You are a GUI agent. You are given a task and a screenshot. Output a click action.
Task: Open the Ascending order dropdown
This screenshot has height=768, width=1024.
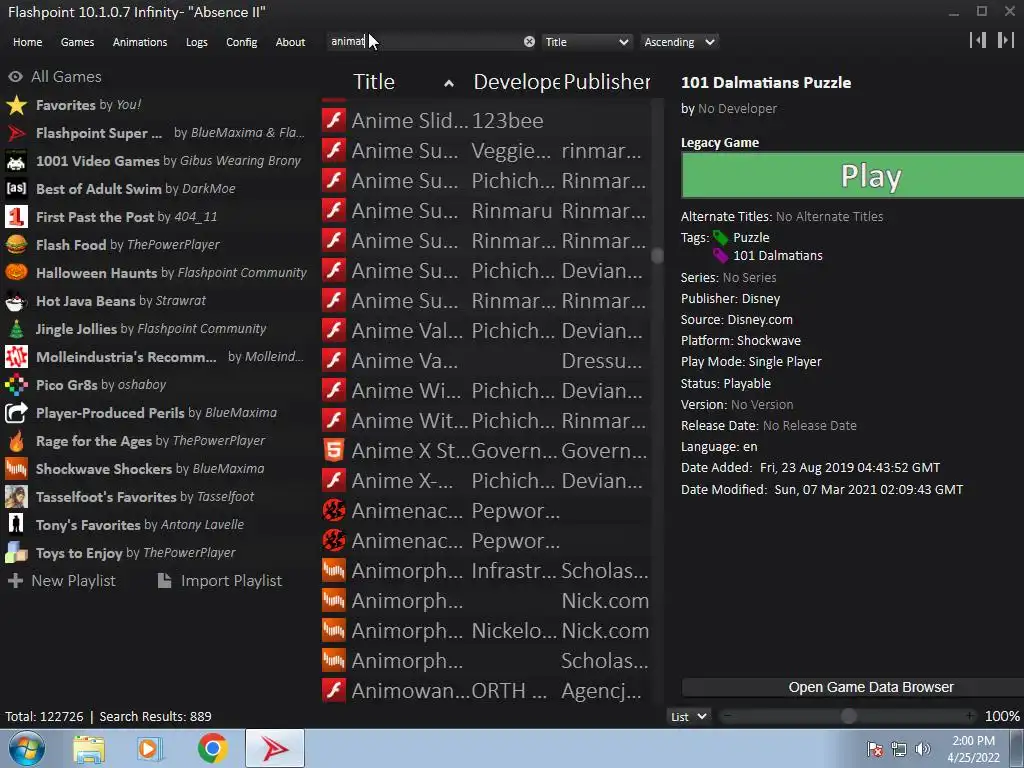click(679, 42)
